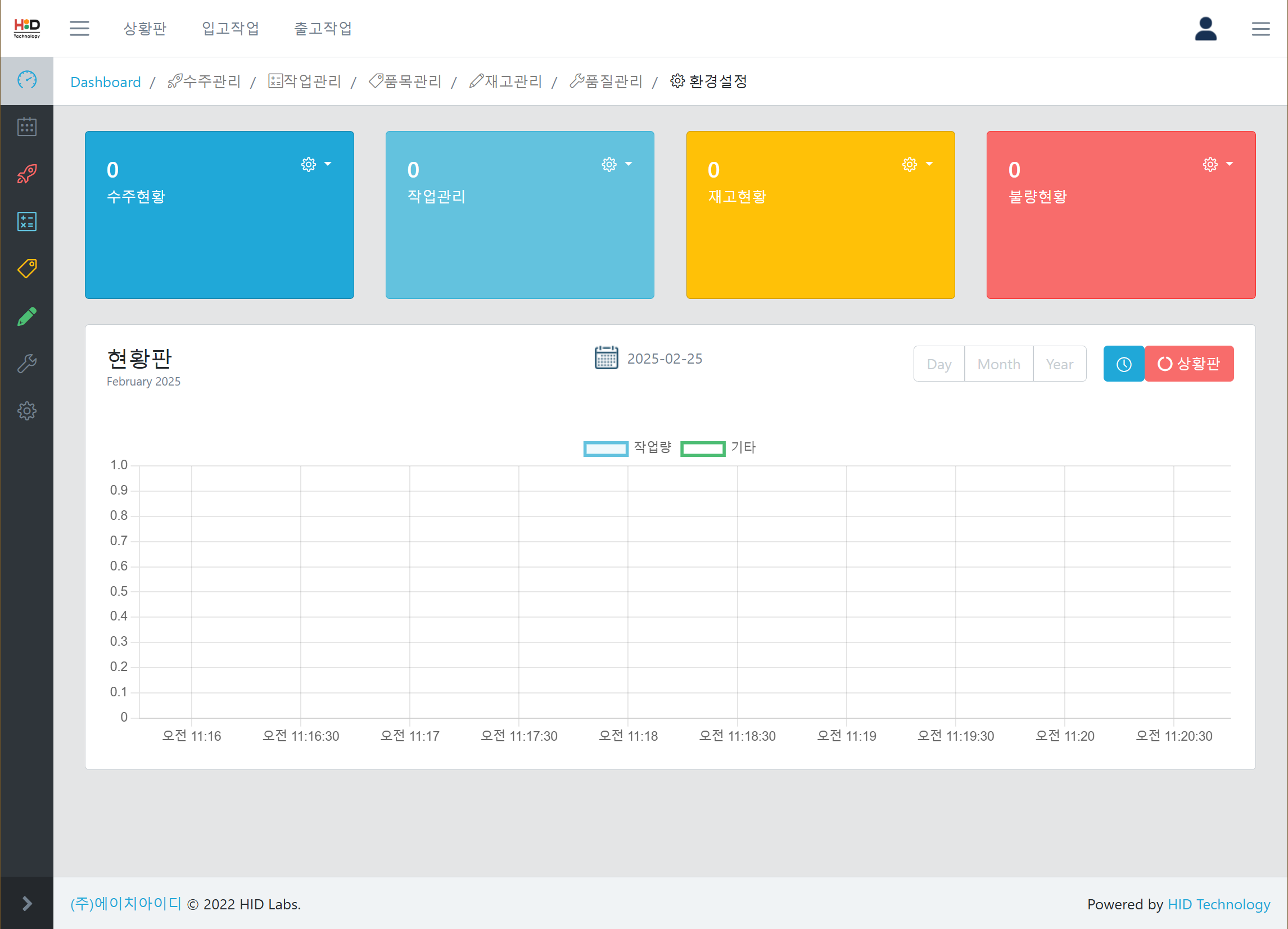Image resolution: width=1288 pixels, height=929 pixels.
Task: Open the 출고작업 top menu item
Action: pyautogui.click(x=323, y=29)
